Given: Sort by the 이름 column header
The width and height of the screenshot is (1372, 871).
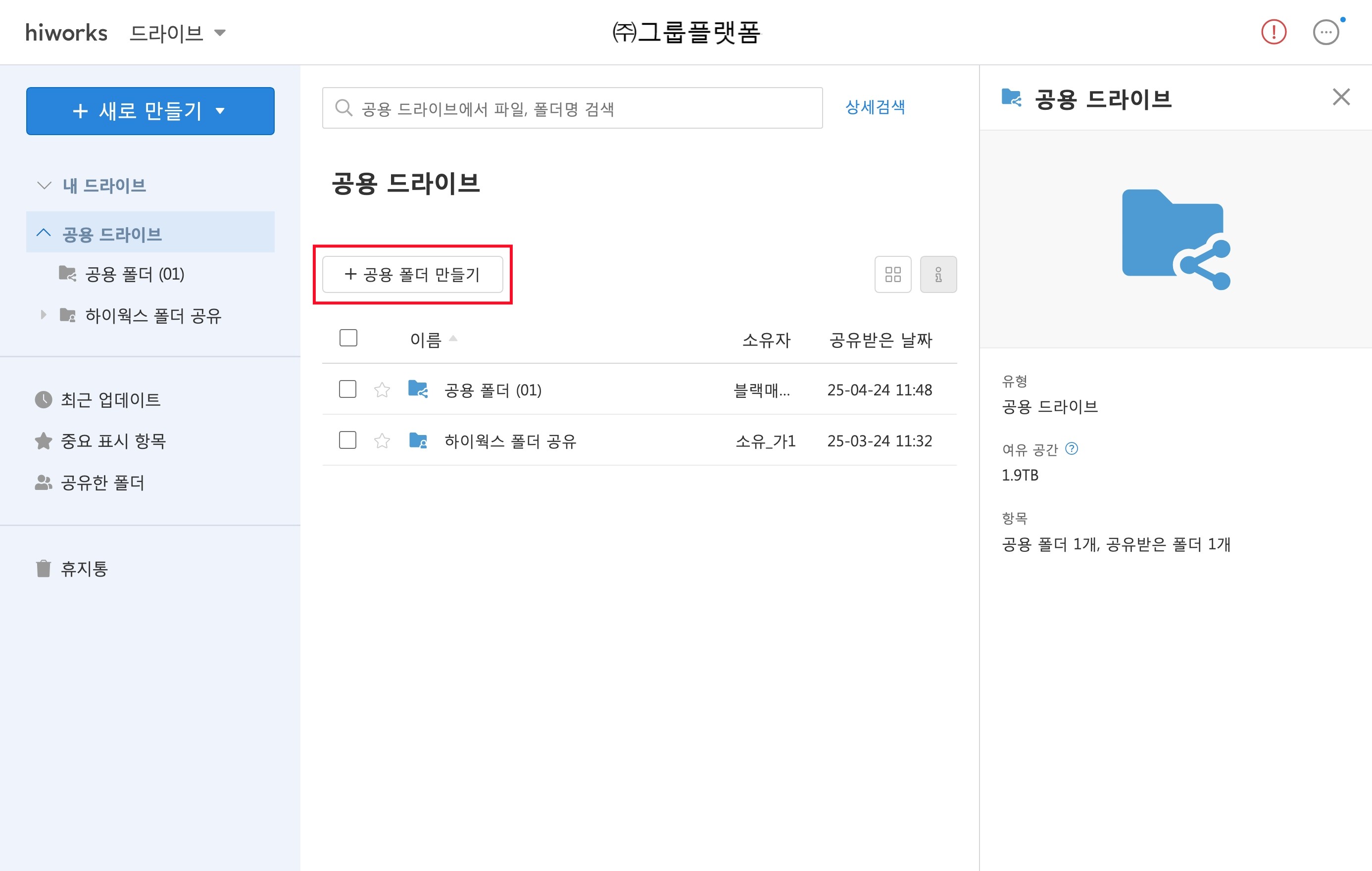Looking at the screenshot, I should click(x=426, y=340).
